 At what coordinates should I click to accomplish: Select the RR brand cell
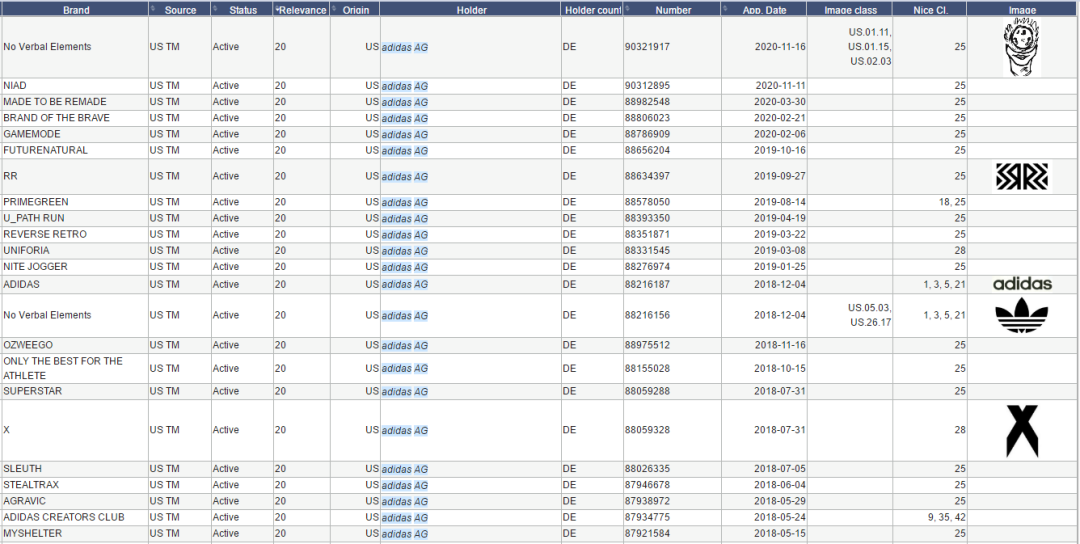tap(74, 176)
